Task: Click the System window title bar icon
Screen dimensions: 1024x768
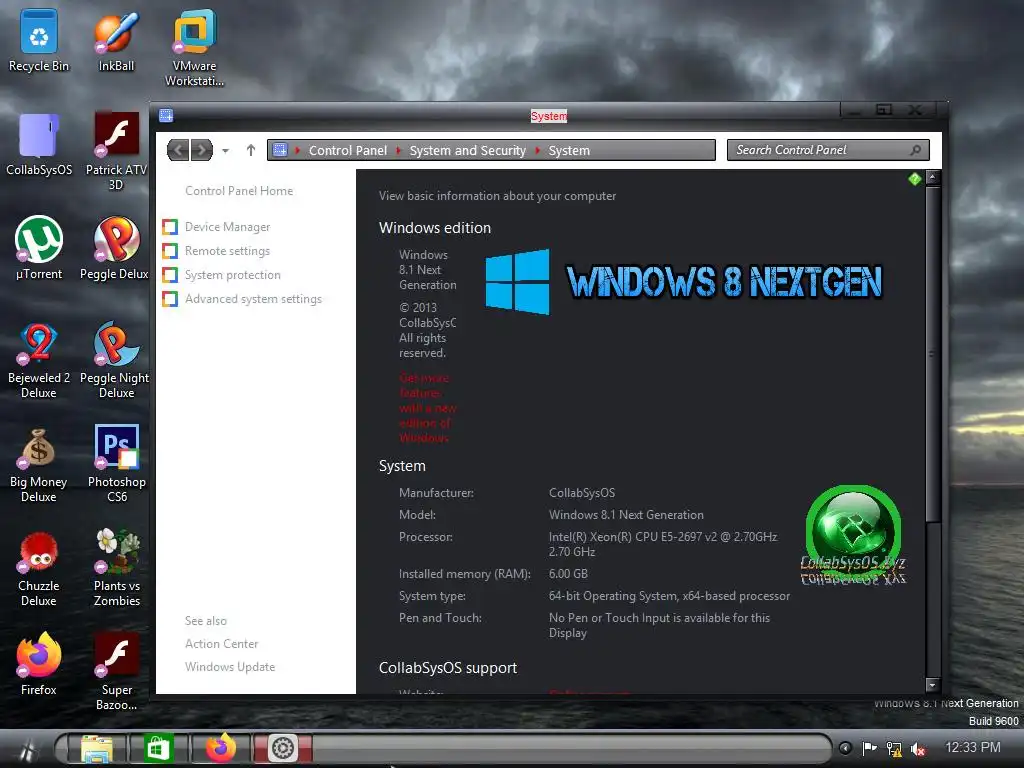Action: [166, 116]
